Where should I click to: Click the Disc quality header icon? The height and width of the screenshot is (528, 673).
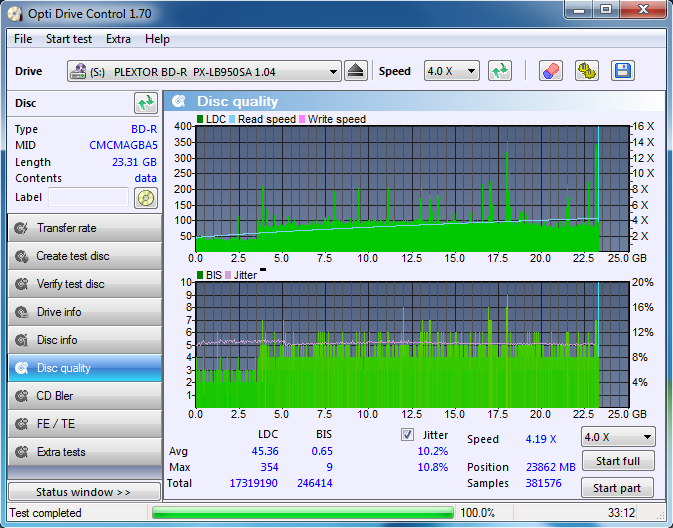[x=179, y=101]
